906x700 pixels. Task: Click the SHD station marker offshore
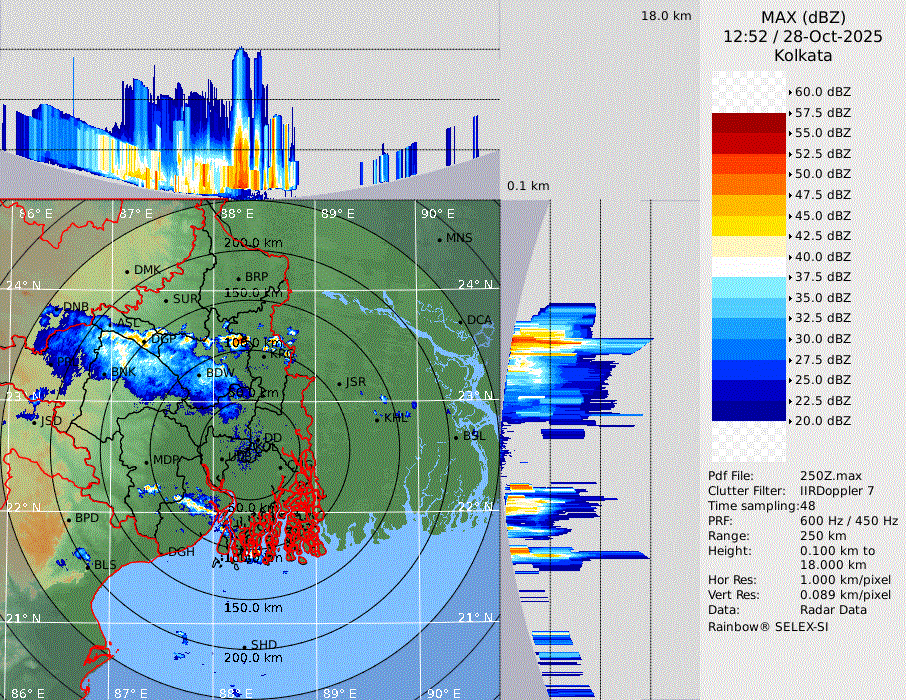244,645
